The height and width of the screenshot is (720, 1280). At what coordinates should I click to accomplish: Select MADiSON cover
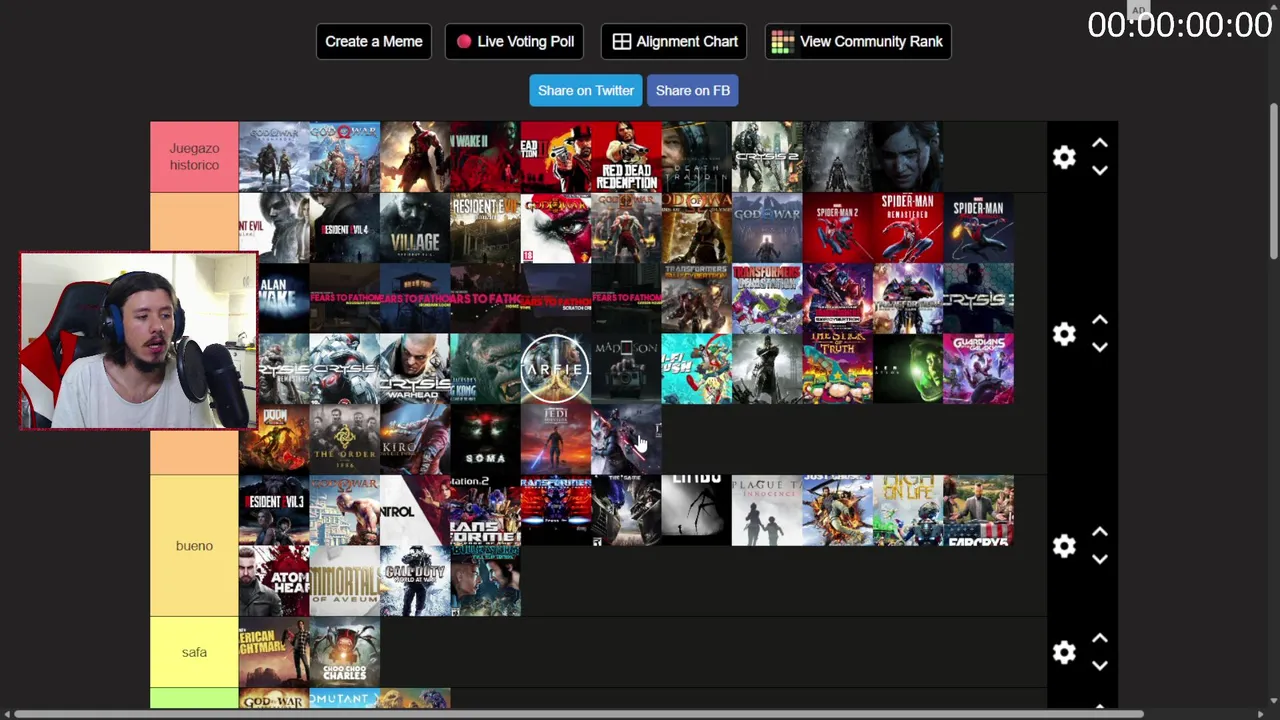626,369
